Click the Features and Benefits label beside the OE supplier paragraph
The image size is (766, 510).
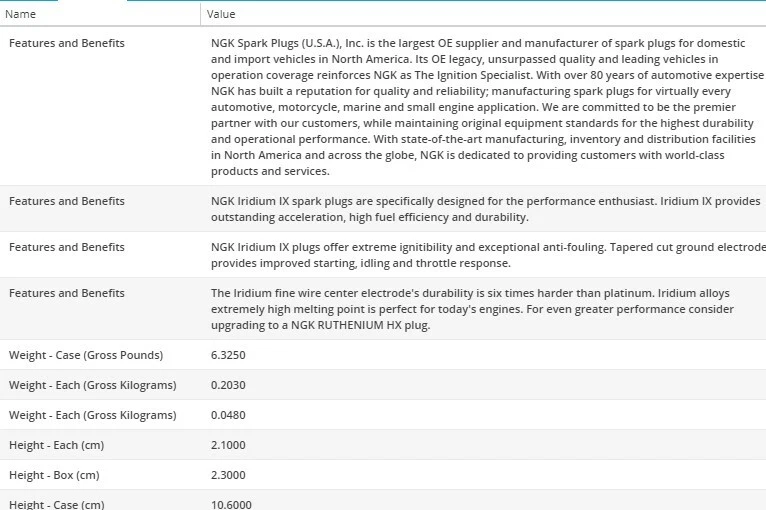click(x=67, y=43)
